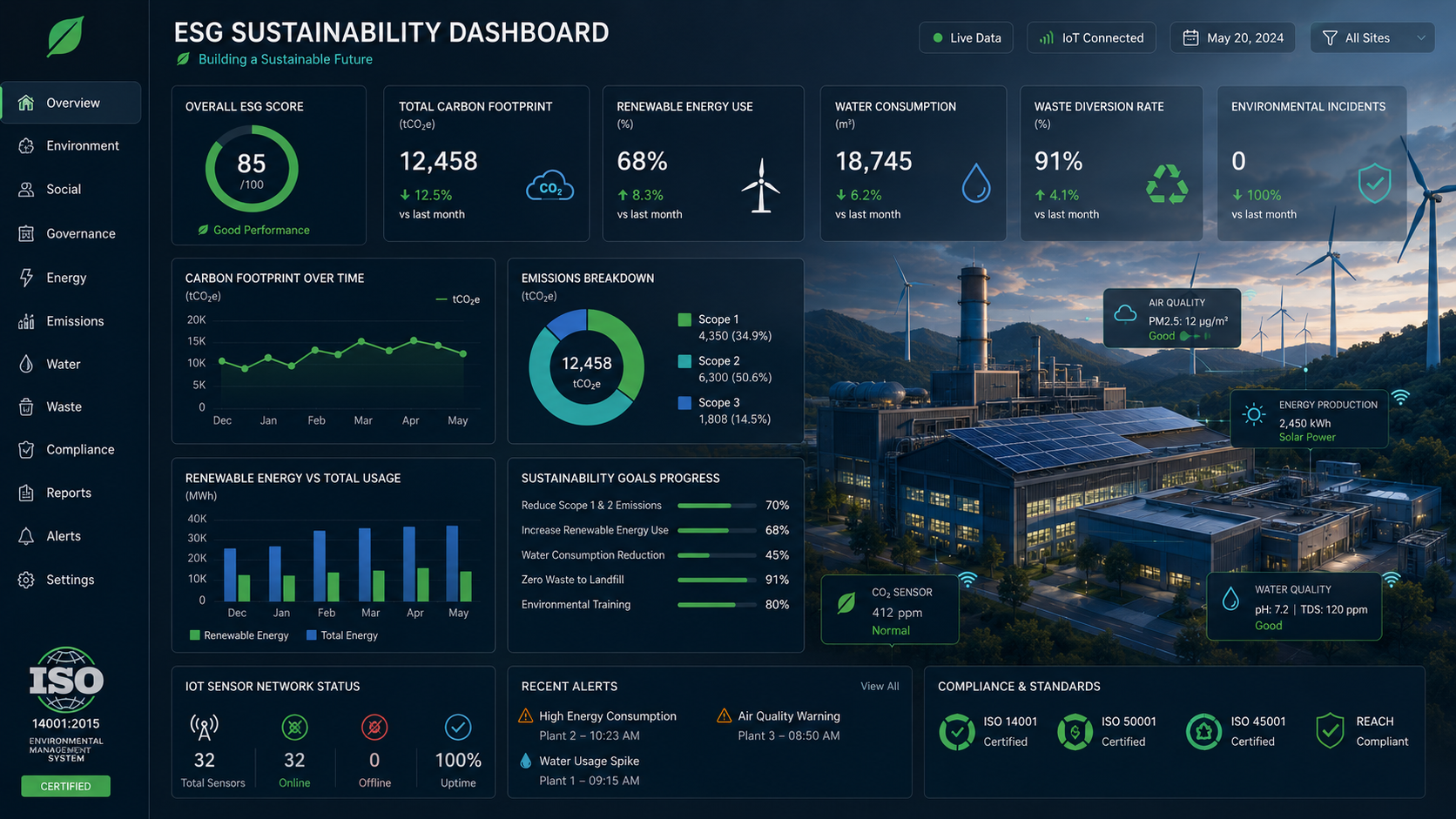The height and width of the screenshot is (819, 1456).
Task: Click the Alerts bell icon
Action: [26, 536]
